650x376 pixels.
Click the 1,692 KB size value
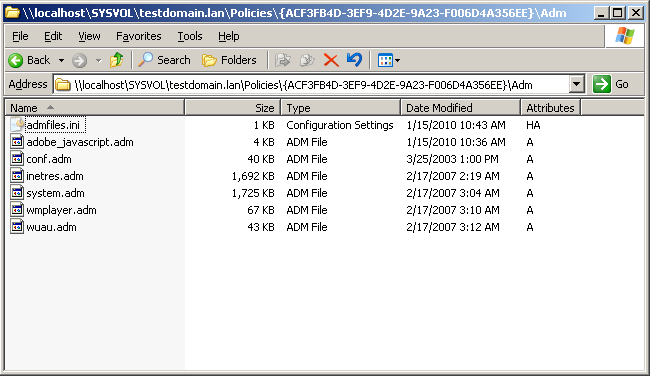pyautogui.click(x=253, y=176)
